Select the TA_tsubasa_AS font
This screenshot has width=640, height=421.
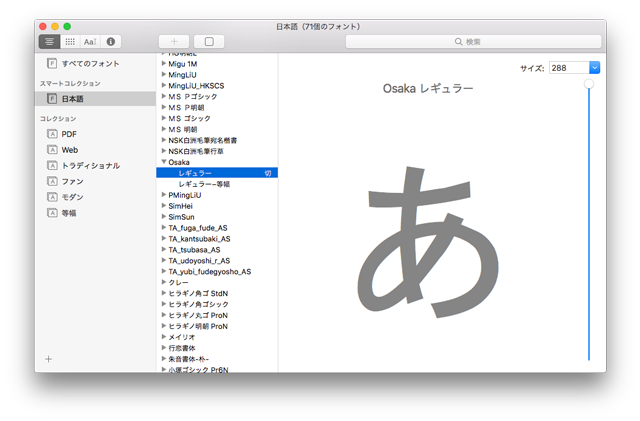point(194,250)
